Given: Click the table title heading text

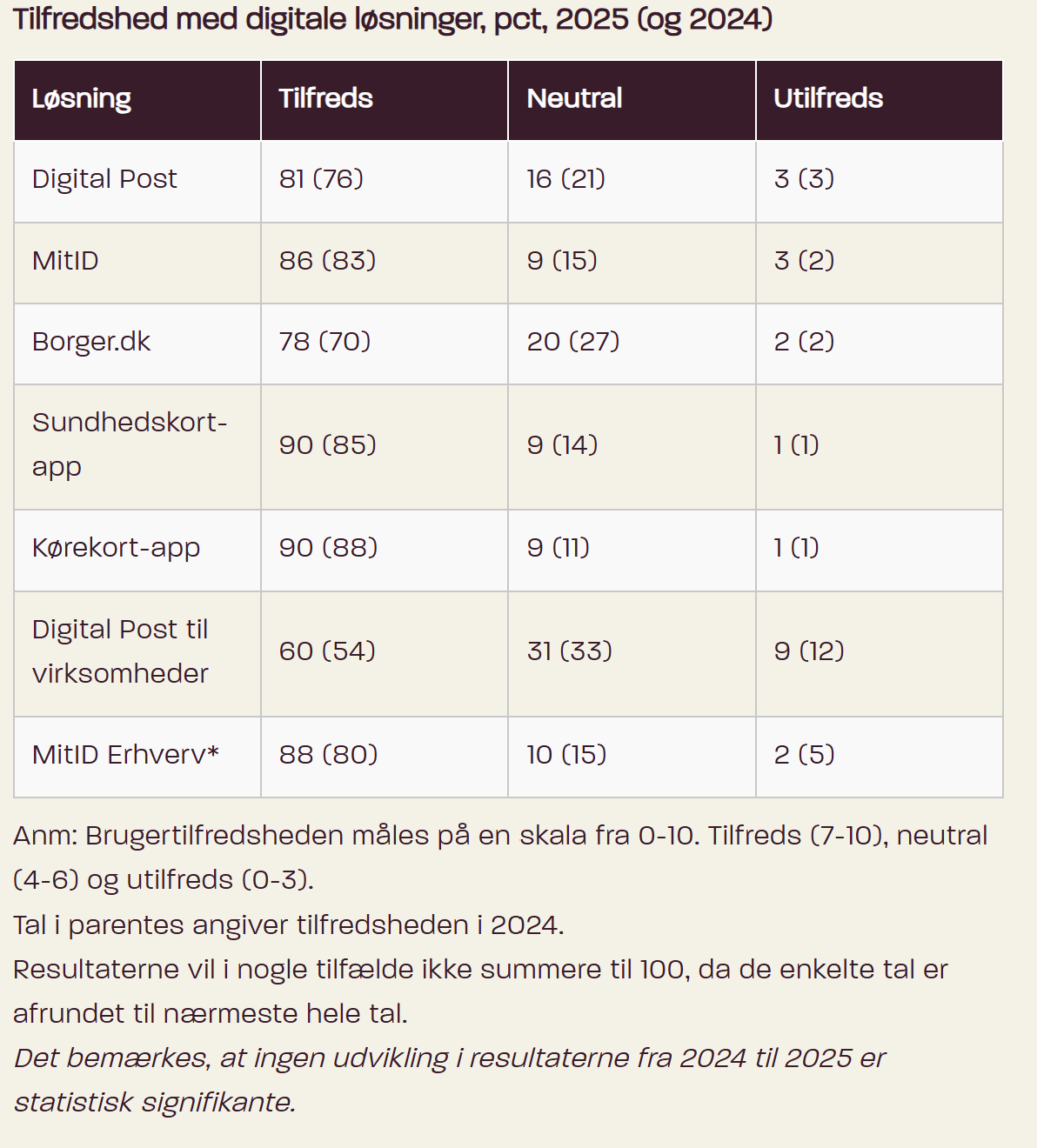Looking at the screenshot, I should (392, 19).
